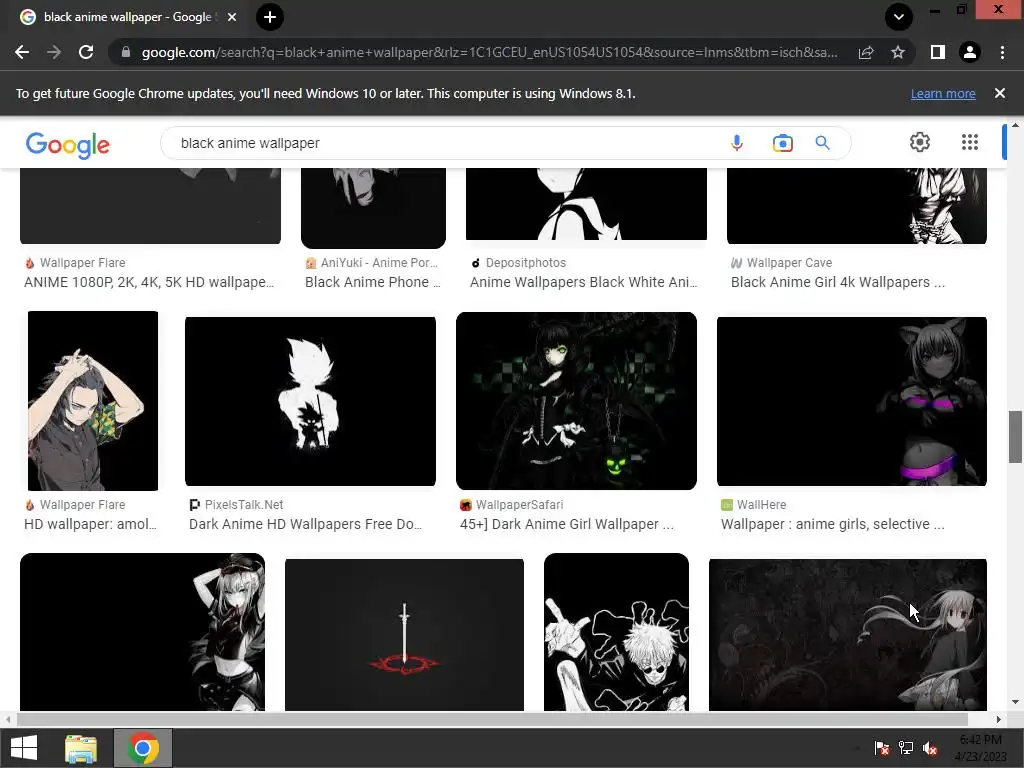Open File Explorer from the taskbar
The image size is (1024, 768).
[81, 748]
